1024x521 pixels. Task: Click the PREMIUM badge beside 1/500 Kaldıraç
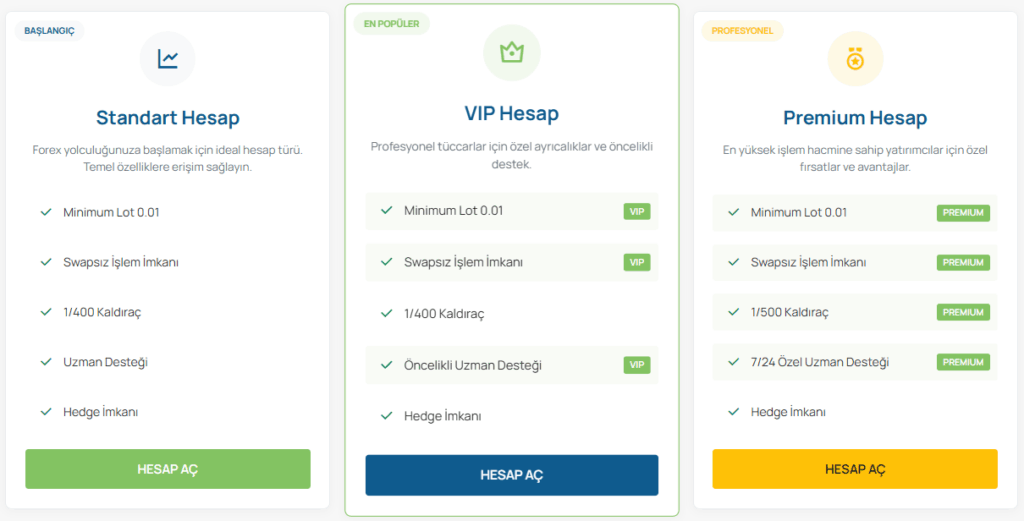pyautogui.click(x=963, y=312)
